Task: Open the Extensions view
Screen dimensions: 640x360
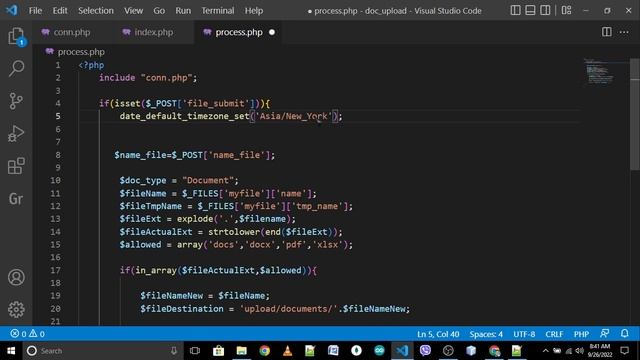Action: point(16,166)
